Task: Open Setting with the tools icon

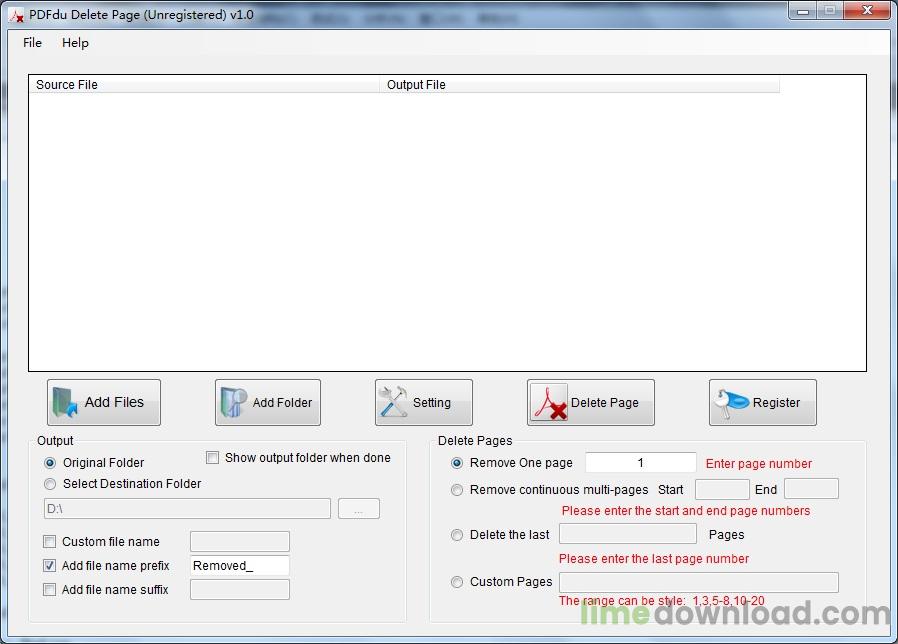Action: [424, 402]
